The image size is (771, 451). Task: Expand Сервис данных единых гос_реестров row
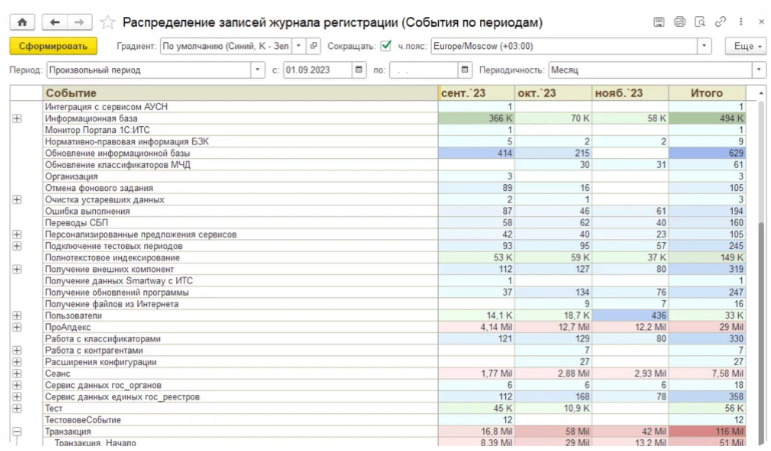pyautogui.click(x=17, y=396)
